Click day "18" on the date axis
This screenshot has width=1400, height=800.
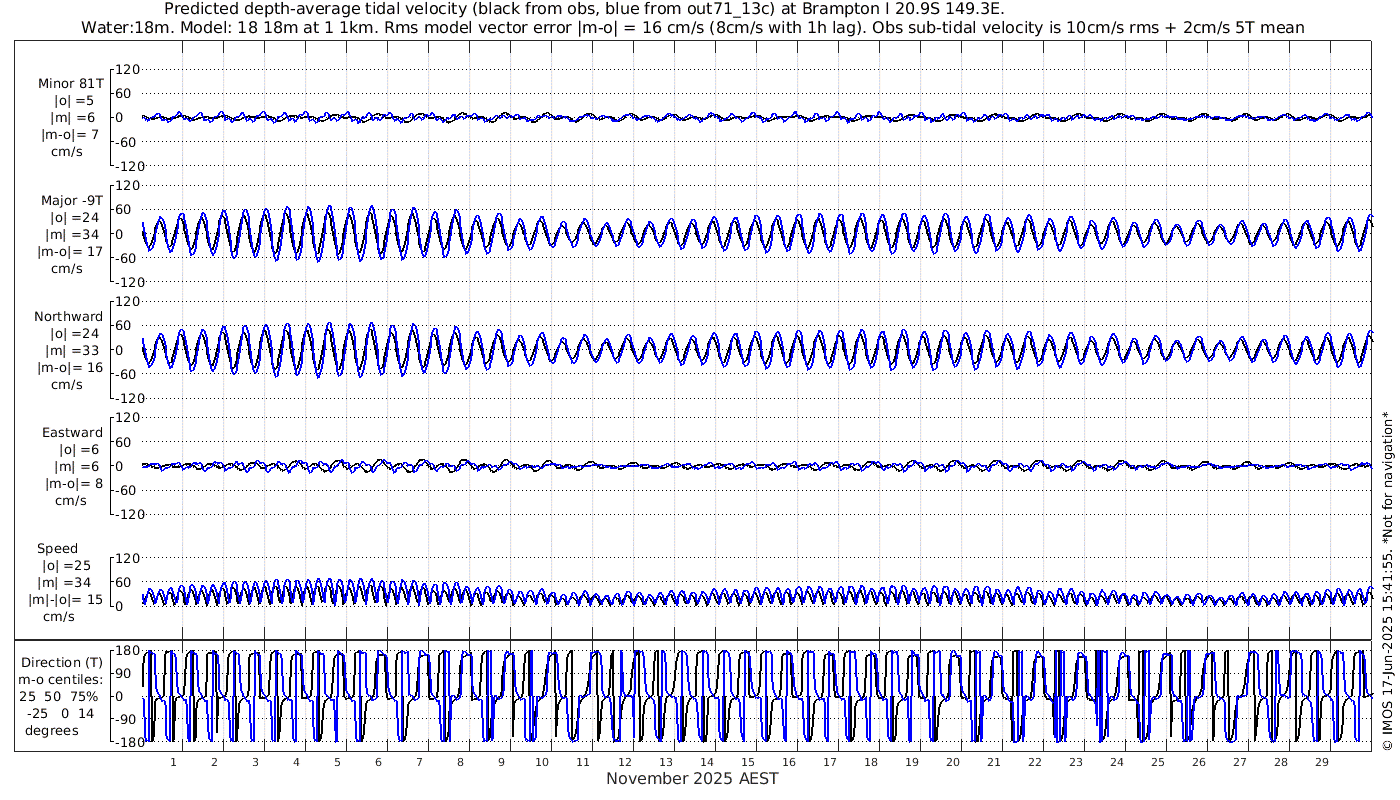870,761
